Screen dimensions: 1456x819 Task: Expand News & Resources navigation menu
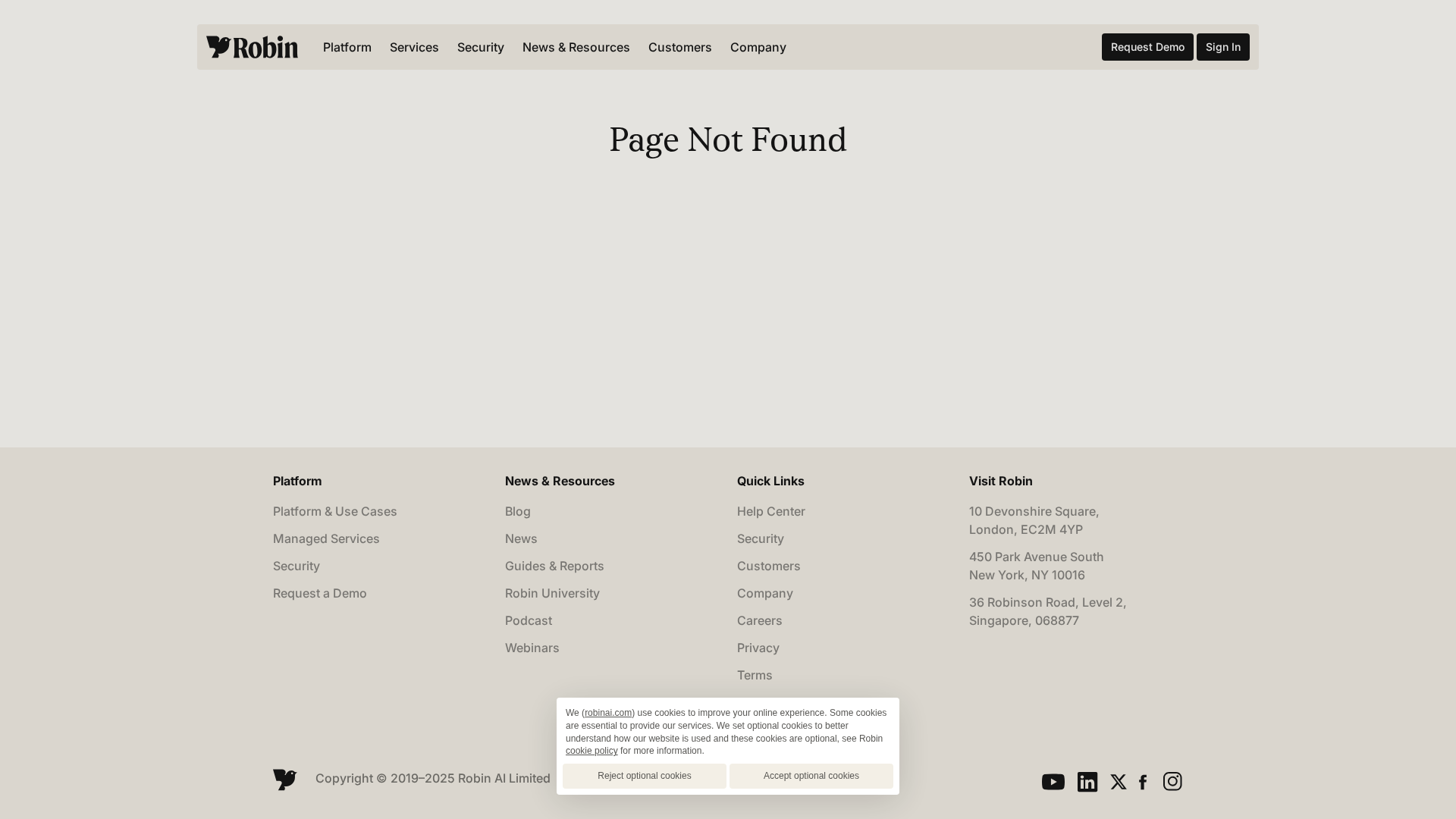[576, 47]
